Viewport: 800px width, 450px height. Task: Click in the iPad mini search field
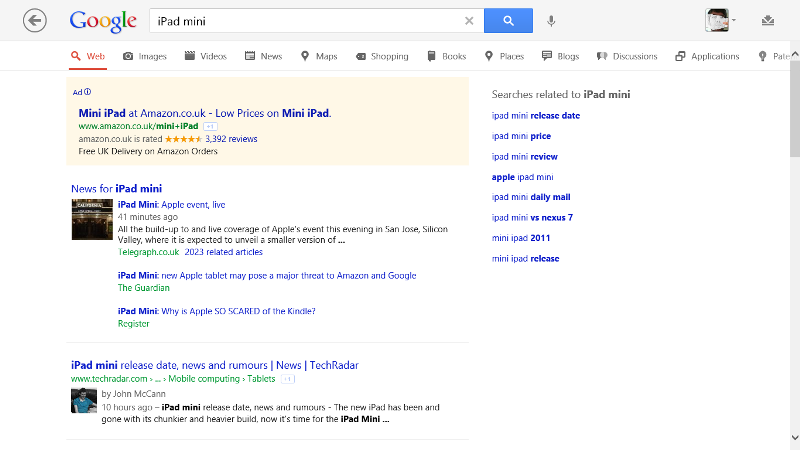click(306, 21)
